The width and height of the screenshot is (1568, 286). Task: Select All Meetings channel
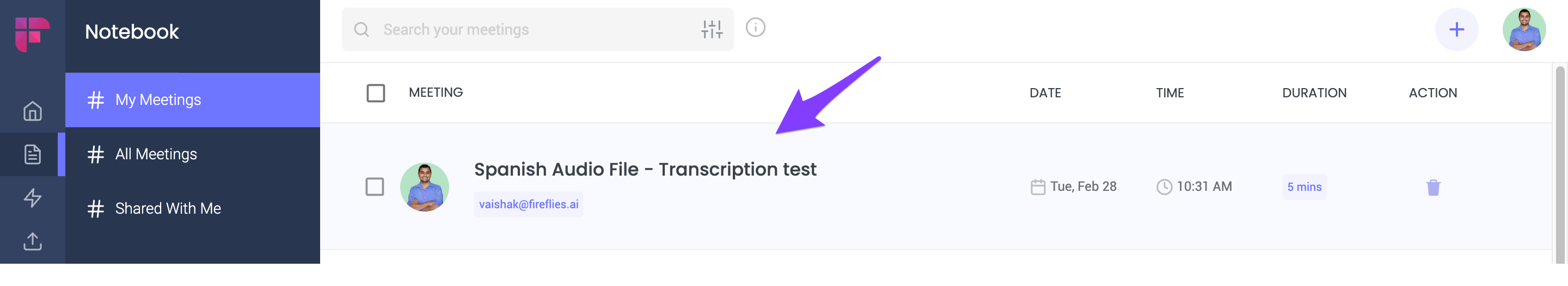click(x=192, y=154)
